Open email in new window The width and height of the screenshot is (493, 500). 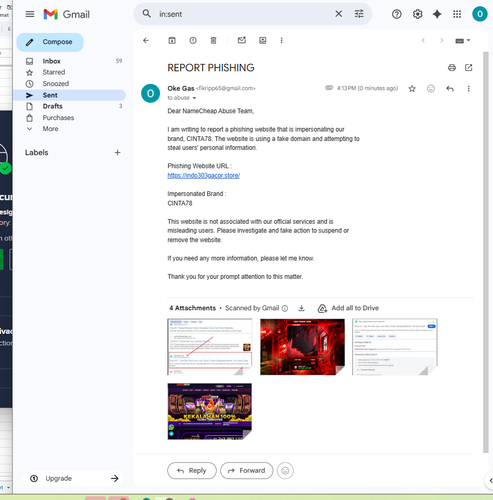[468, 68]
